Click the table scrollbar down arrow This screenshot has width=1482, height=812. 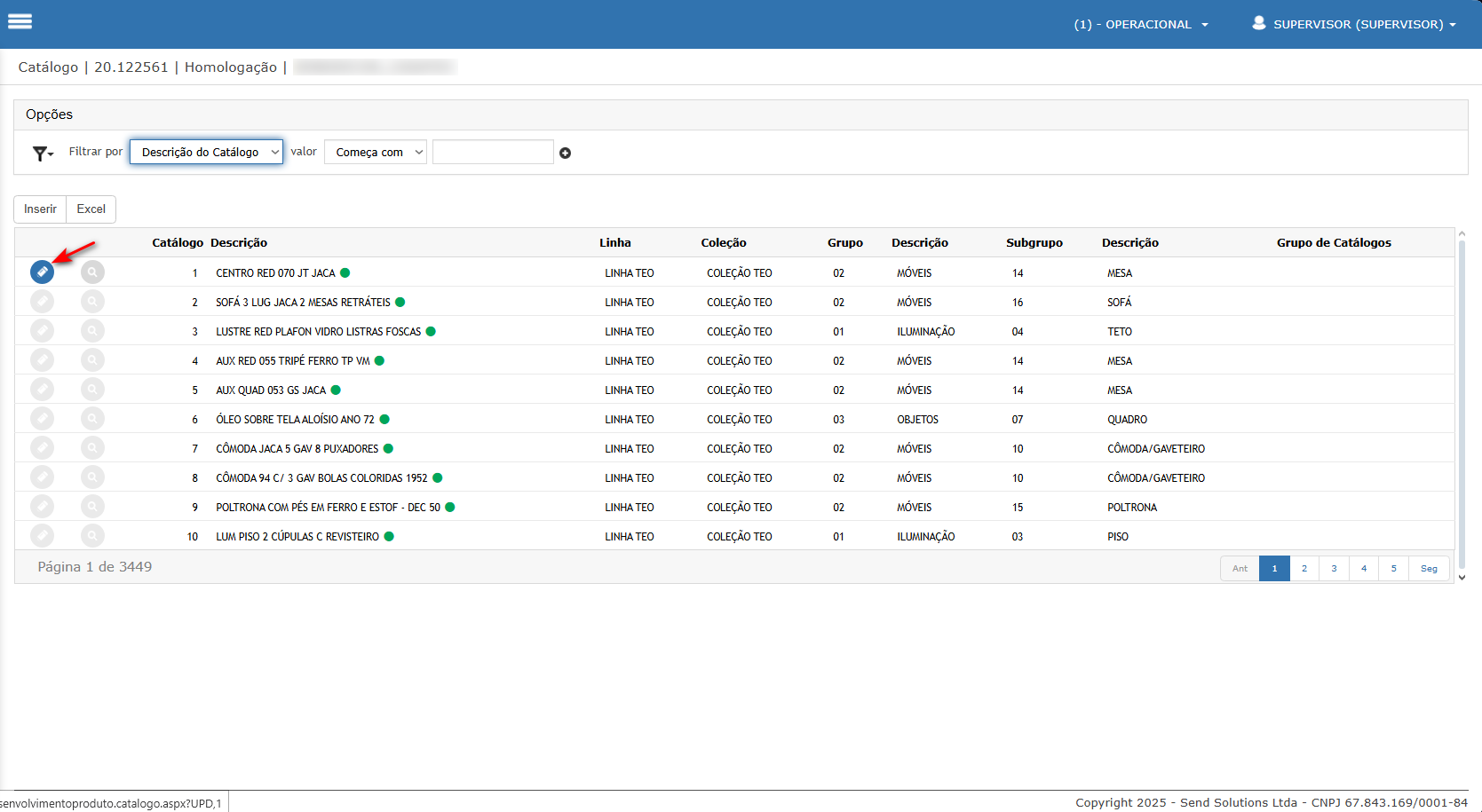1462,578
